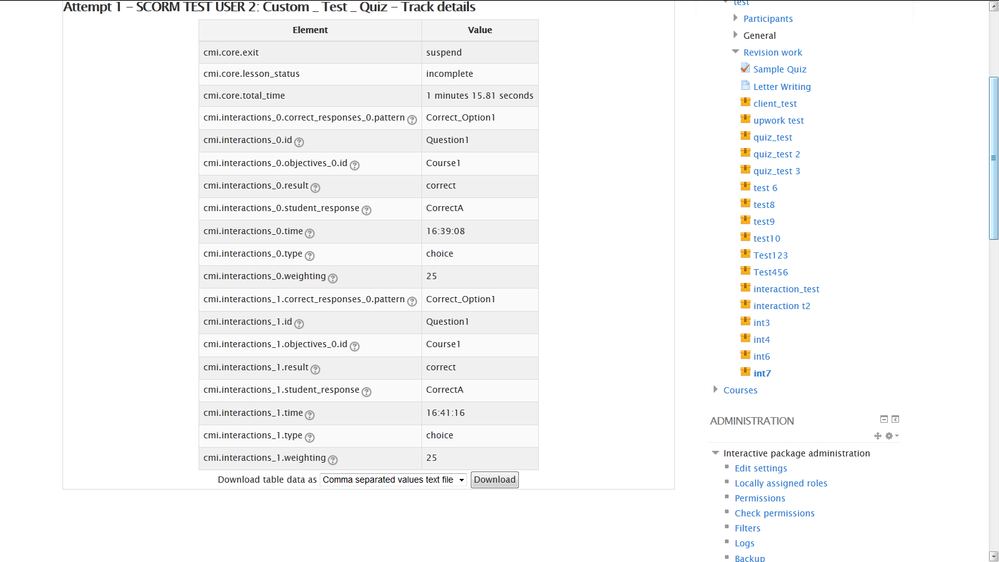Image resolution: width=999 pixels, height=562 pixels.
Task: Click help icon next to cmi.interactions_1.id
Action: [299, 324]
